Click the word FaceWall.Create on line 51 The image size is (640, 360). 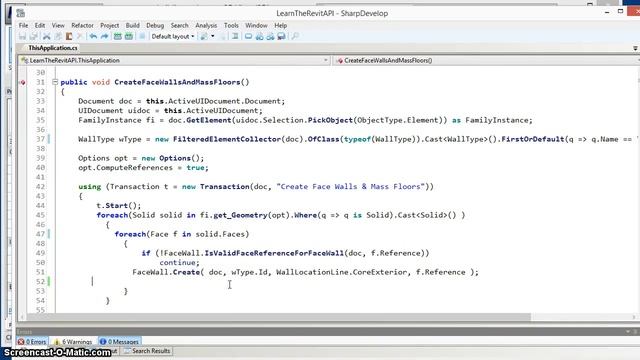[x=166, y=272]
